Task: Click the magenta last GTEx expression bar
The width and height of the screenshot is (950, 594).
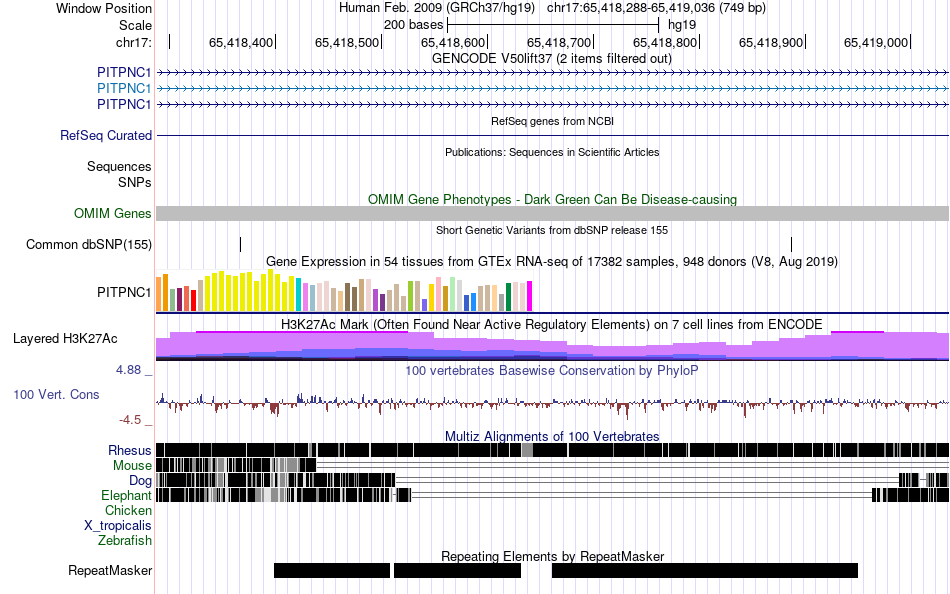Action: tap(530, 296)
